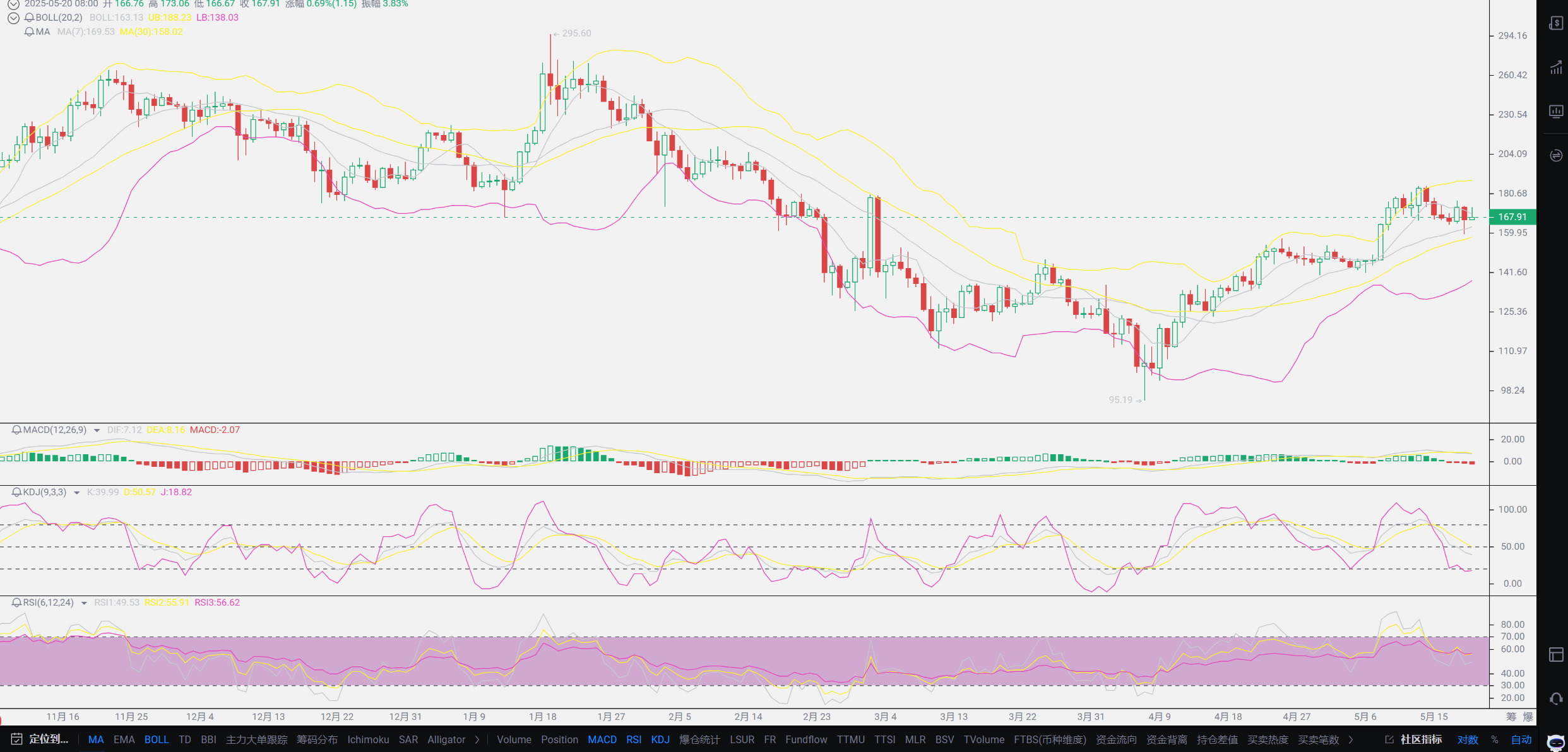The image size is (1568, 752).
Task: Click the panel layout icon in right sidebar
Action: coord(1556,655)
